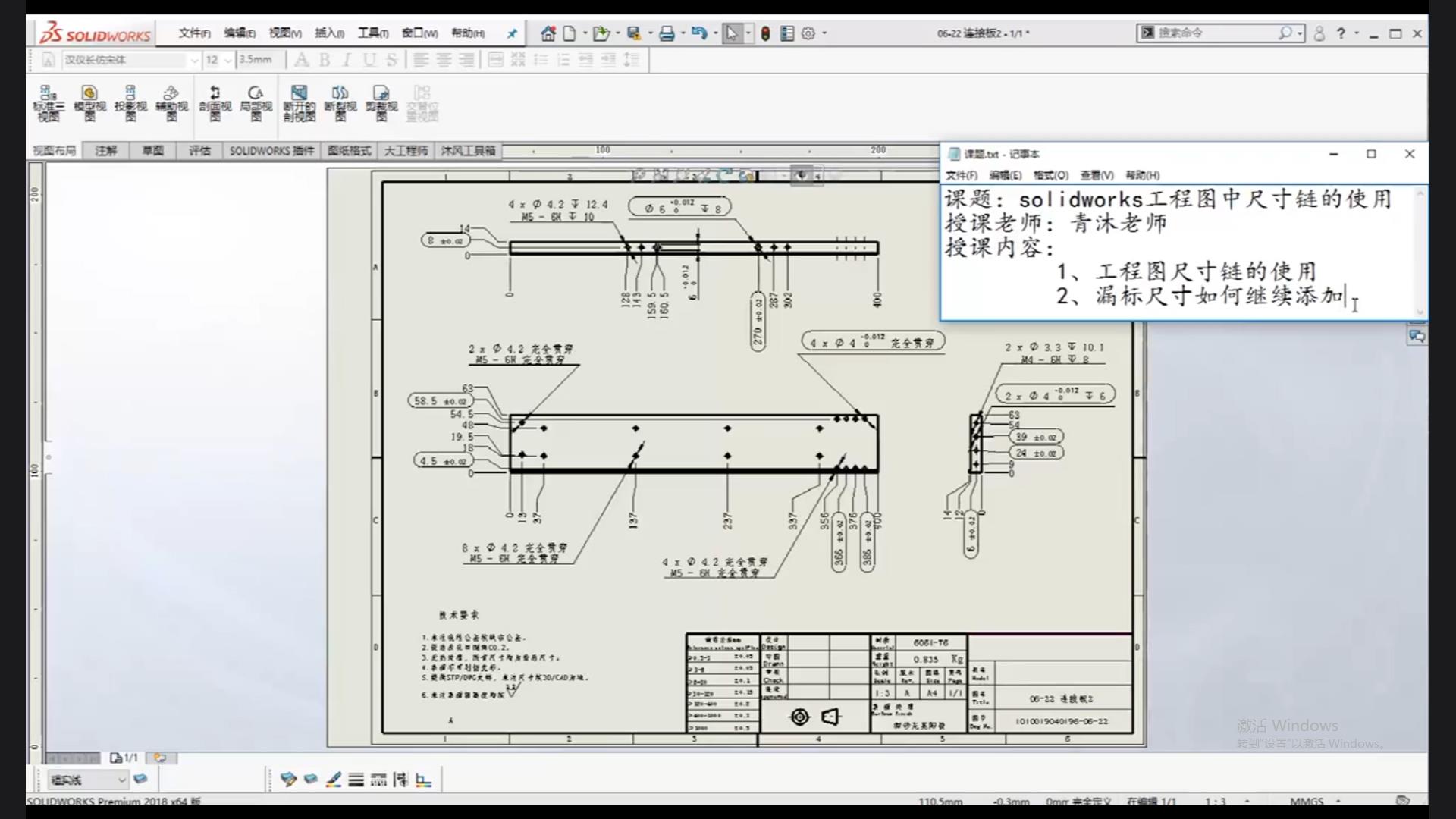Viewport: 1456px width, 819px height.
Task: Click the 3.5mm text height field
Action: pos(261,60)
